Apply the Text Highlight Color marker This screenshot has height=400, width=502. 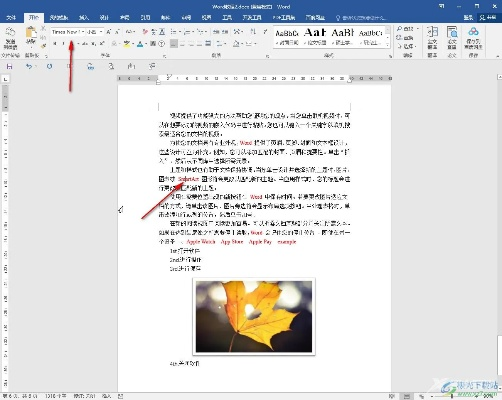click(x=127, y=44)
